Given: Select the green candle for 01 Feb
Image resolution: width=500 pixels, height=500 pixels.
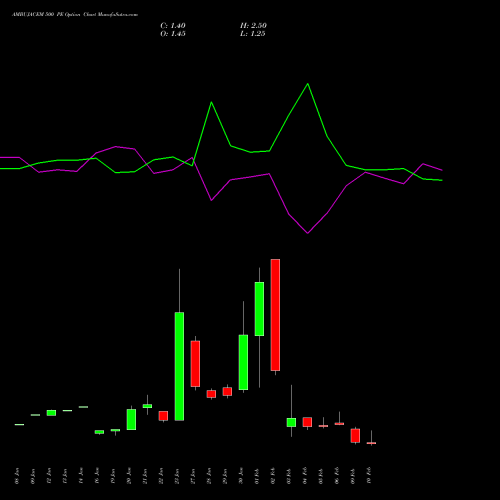Looking at the screenshot, I should coord(259,309).
